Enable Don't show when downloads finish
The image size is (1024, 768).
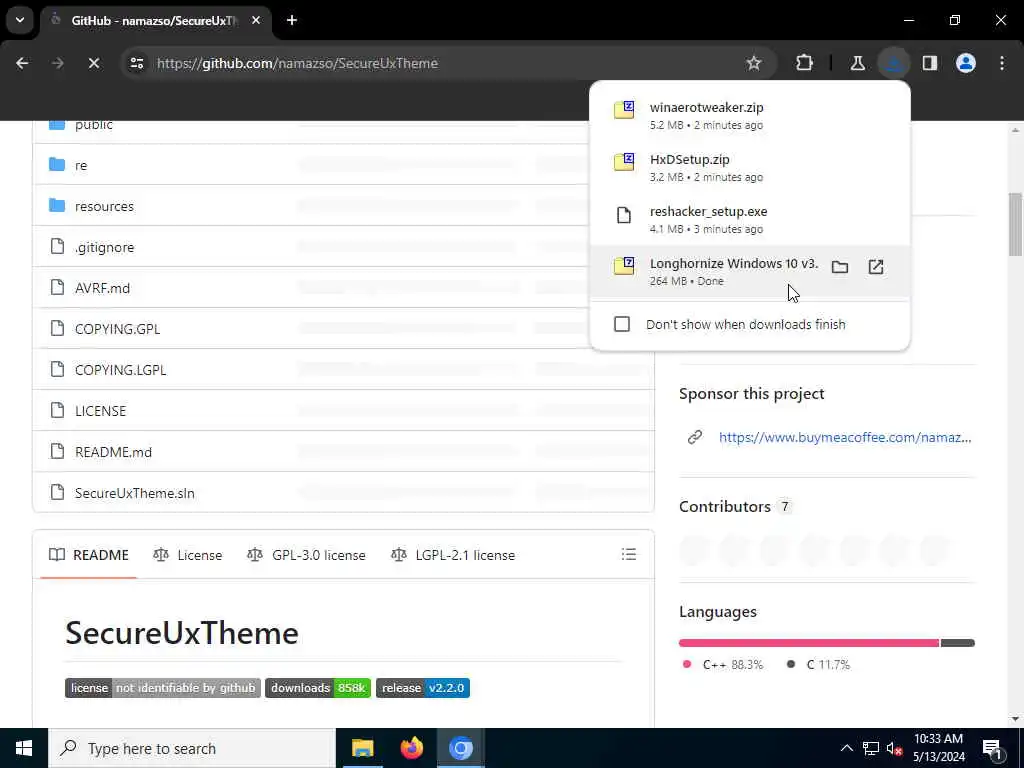coord(622,324)
